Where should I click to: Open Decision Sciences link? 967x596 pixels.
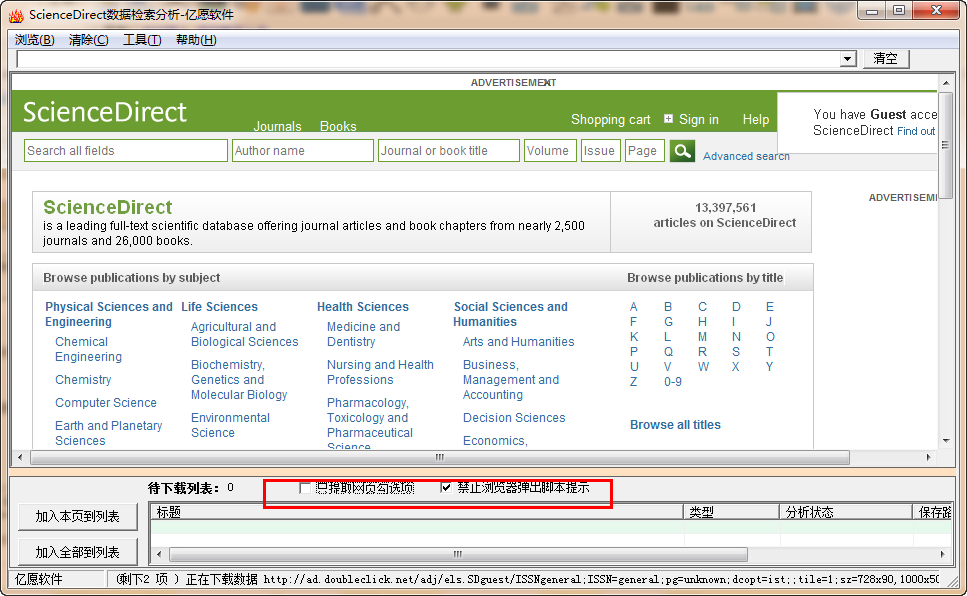pyautogui.click(x=514, y=418)
